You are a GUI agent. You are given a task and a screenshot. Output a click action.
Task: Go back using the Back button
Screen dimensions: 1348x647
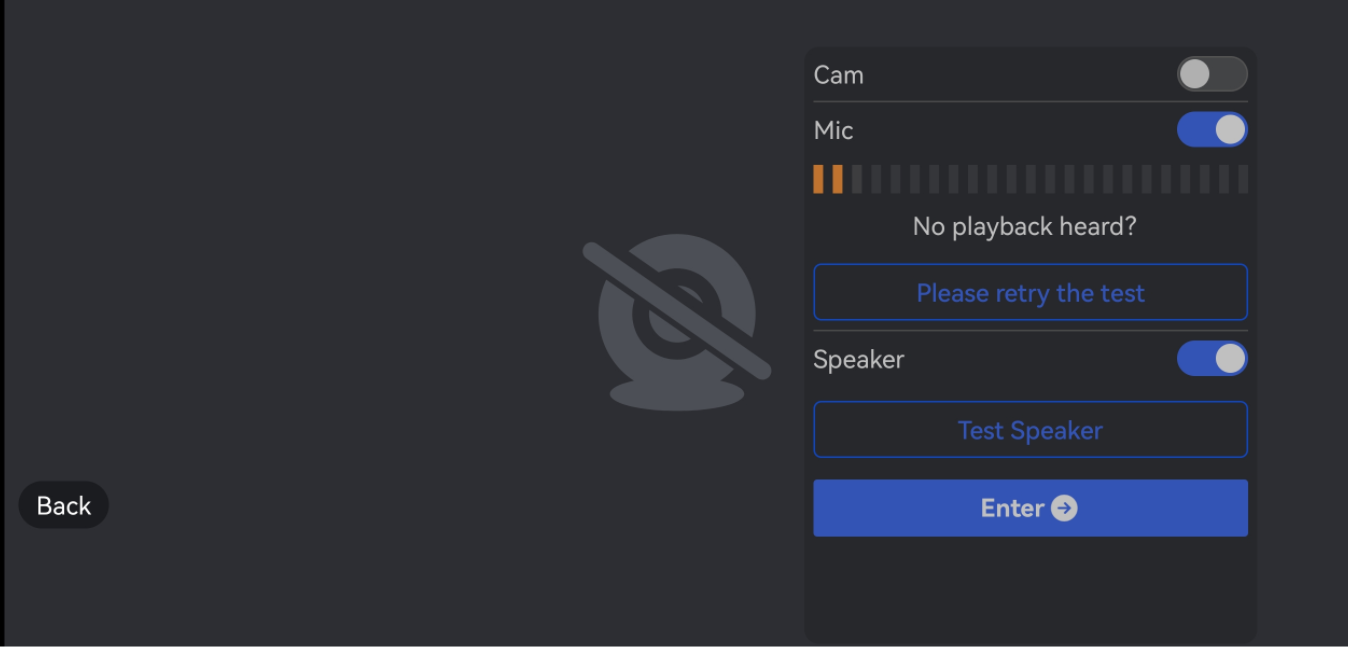[x=64, y=506]
